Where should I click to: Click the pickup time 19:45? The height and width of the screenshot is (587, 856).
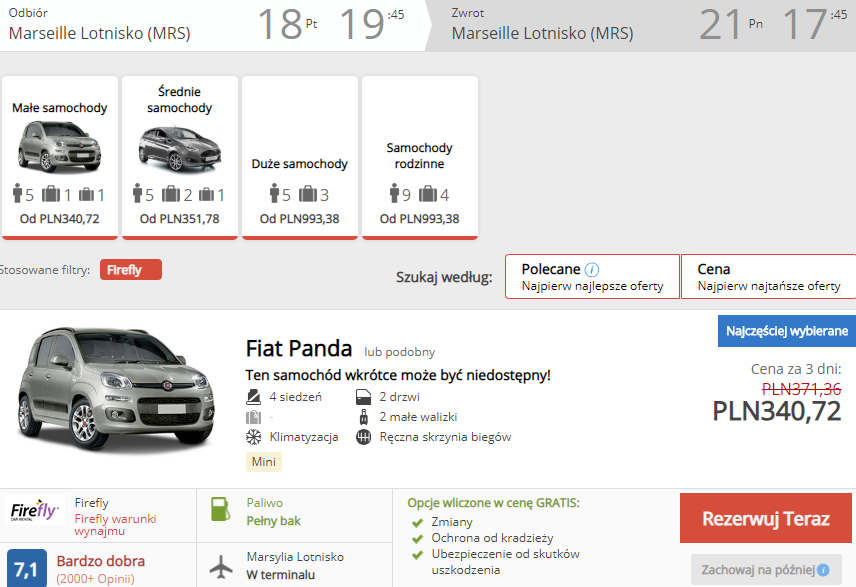pos(372,25)
